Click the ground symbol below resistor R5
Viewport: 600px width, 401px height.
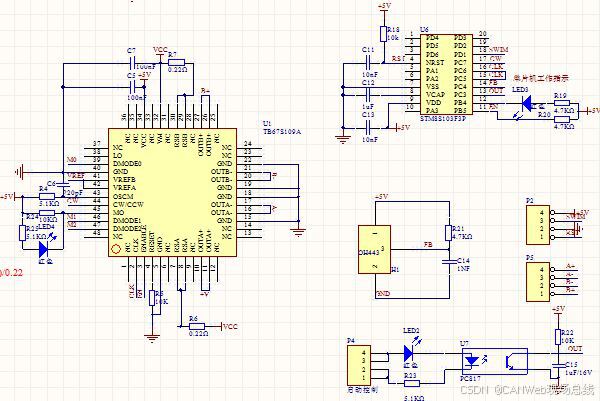(152, 338)
